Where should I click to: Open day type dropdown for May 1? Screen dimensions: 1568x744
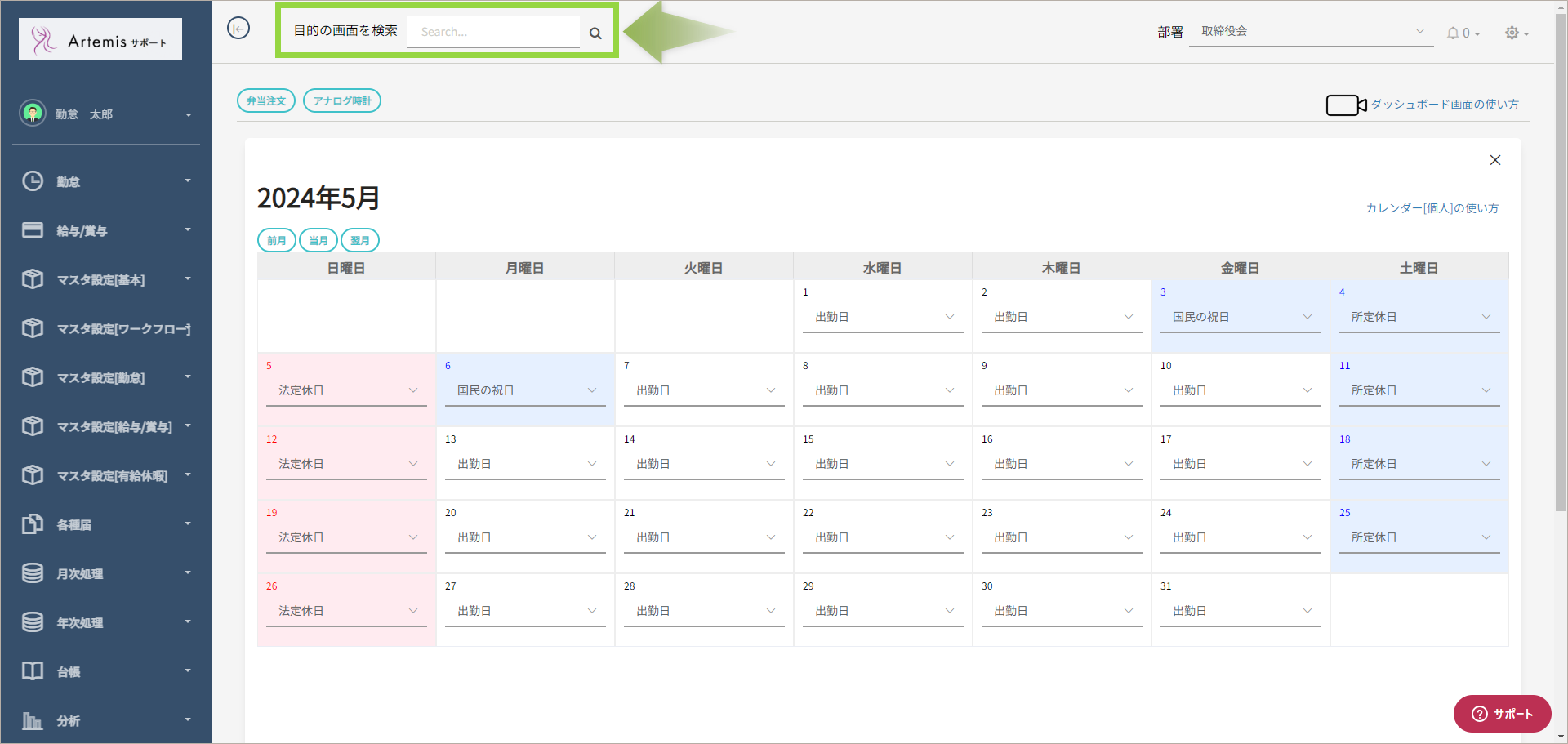[x=883, y=317]
